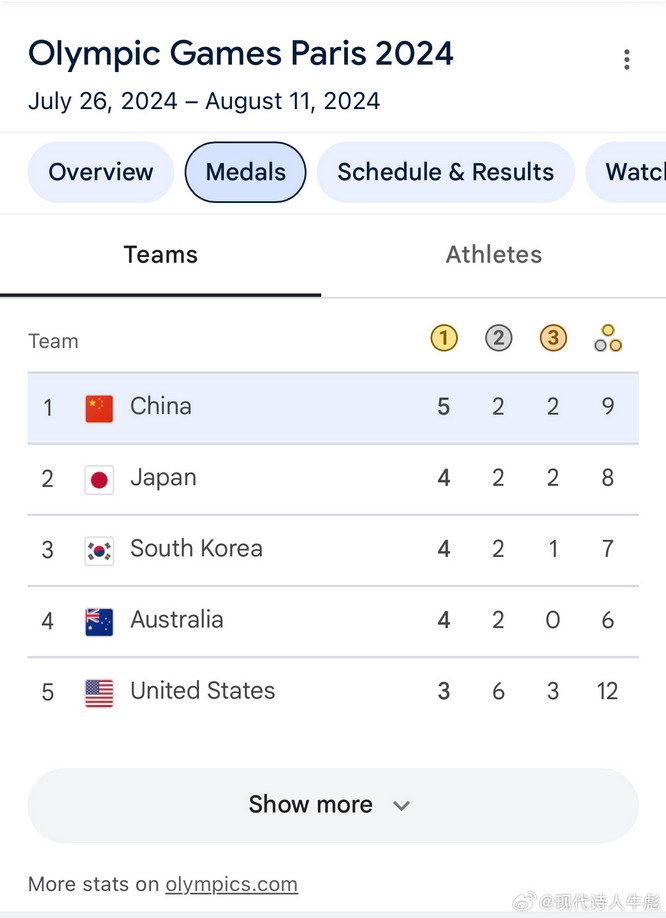Open the olympics.com link
Image resolution: width=666 pixels, height=918 pixels.
point(231,884)
